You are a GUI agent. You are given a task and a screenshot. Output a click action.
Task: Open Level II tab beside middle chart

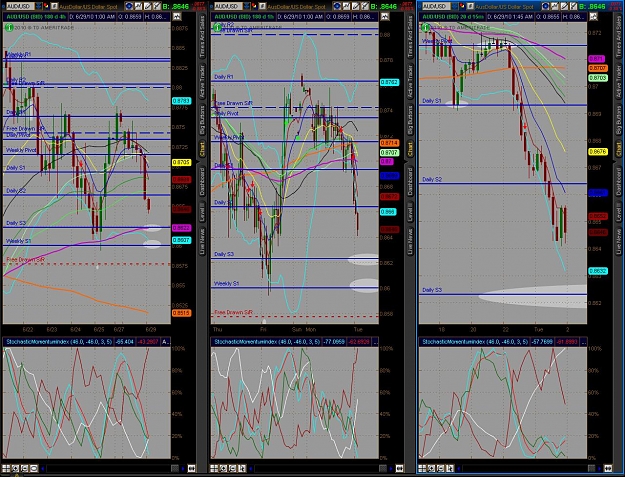click(x=410, y=212)
